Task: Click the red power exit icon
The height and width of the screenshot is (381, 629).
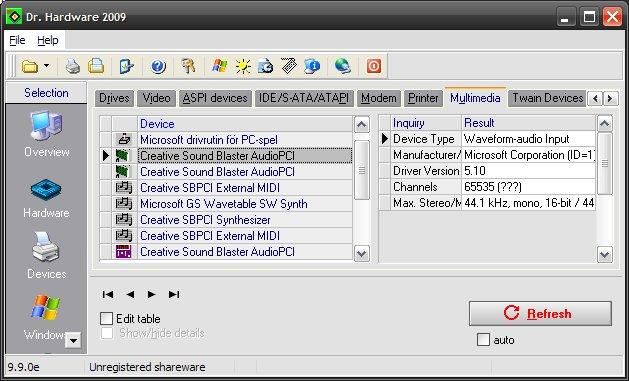Action: (x=373, y=66)
